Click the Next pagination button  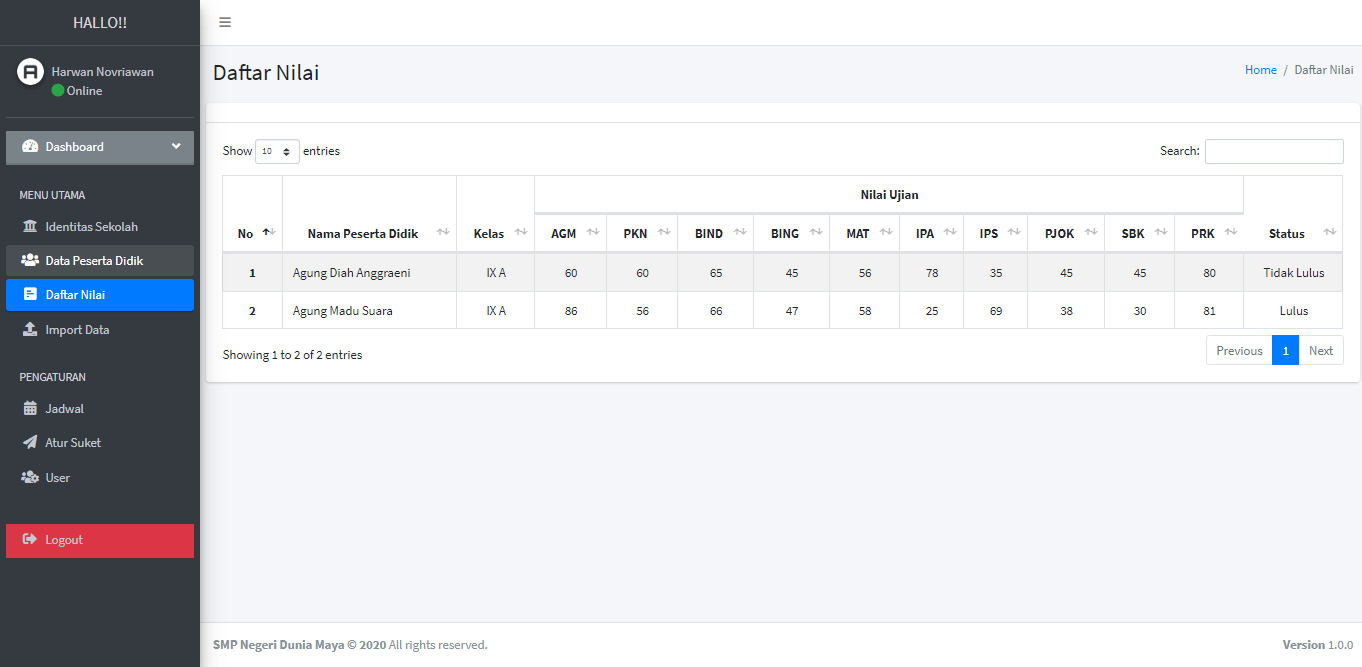1320,351
